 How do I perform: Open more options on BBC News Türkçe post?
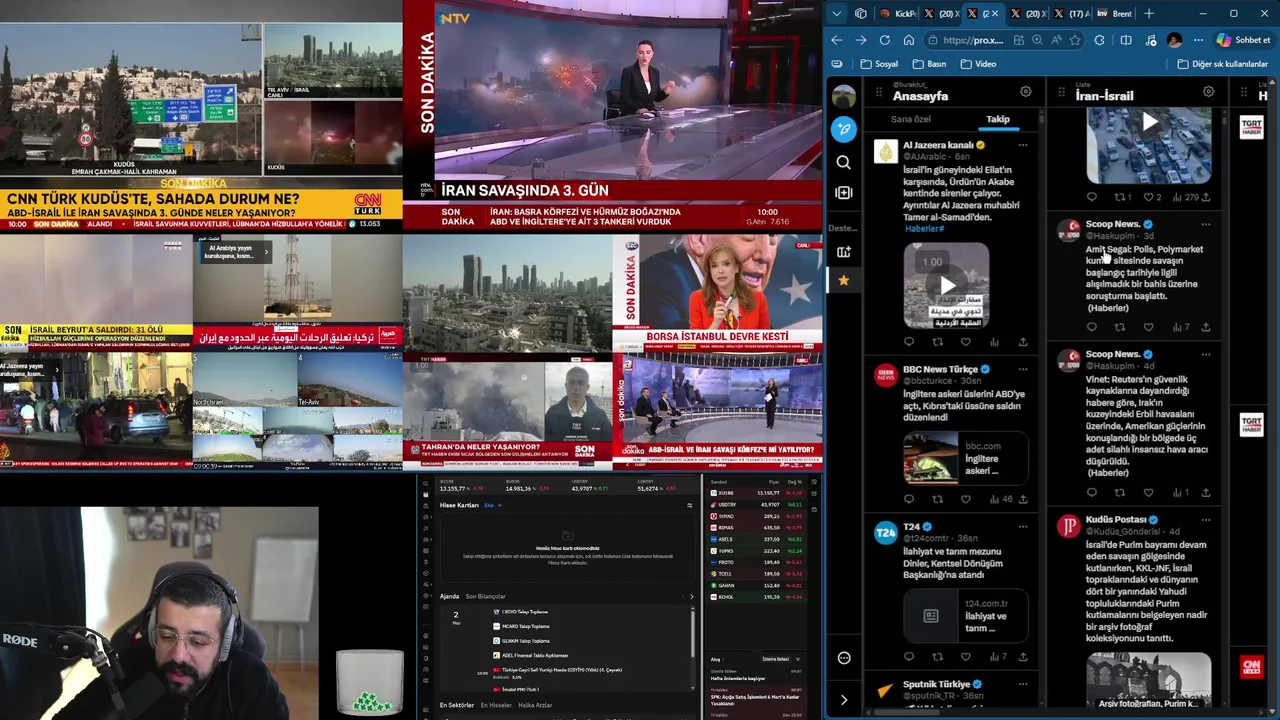coord(1023,369)
